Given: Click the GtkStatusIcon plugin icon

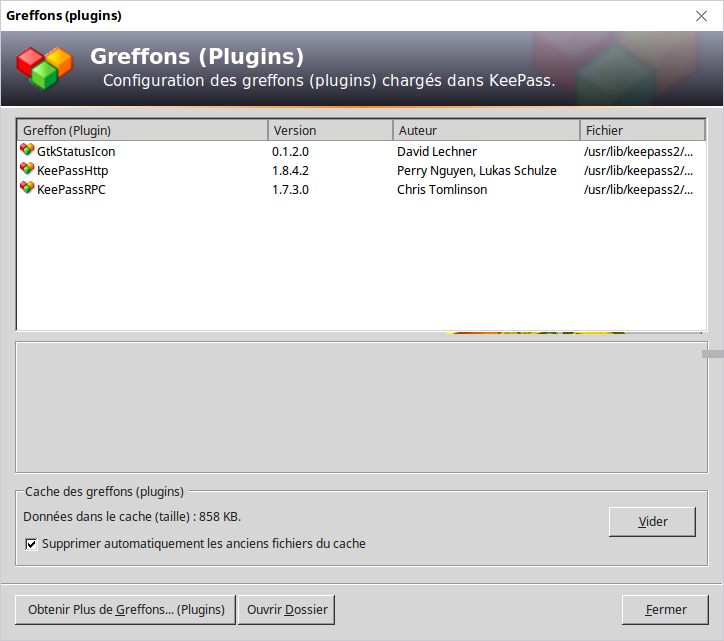Looking at the screenshot, I should [x=27, y=151].
